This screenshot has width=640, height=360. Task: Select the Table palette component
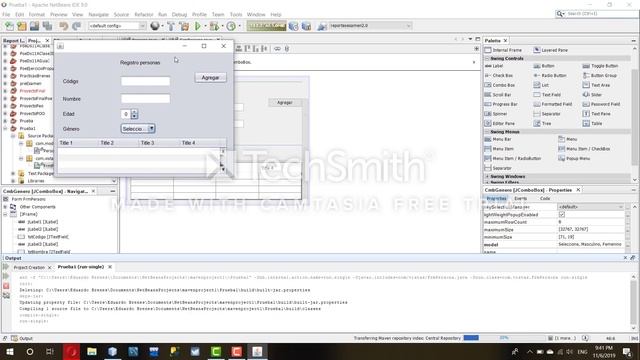592,123
